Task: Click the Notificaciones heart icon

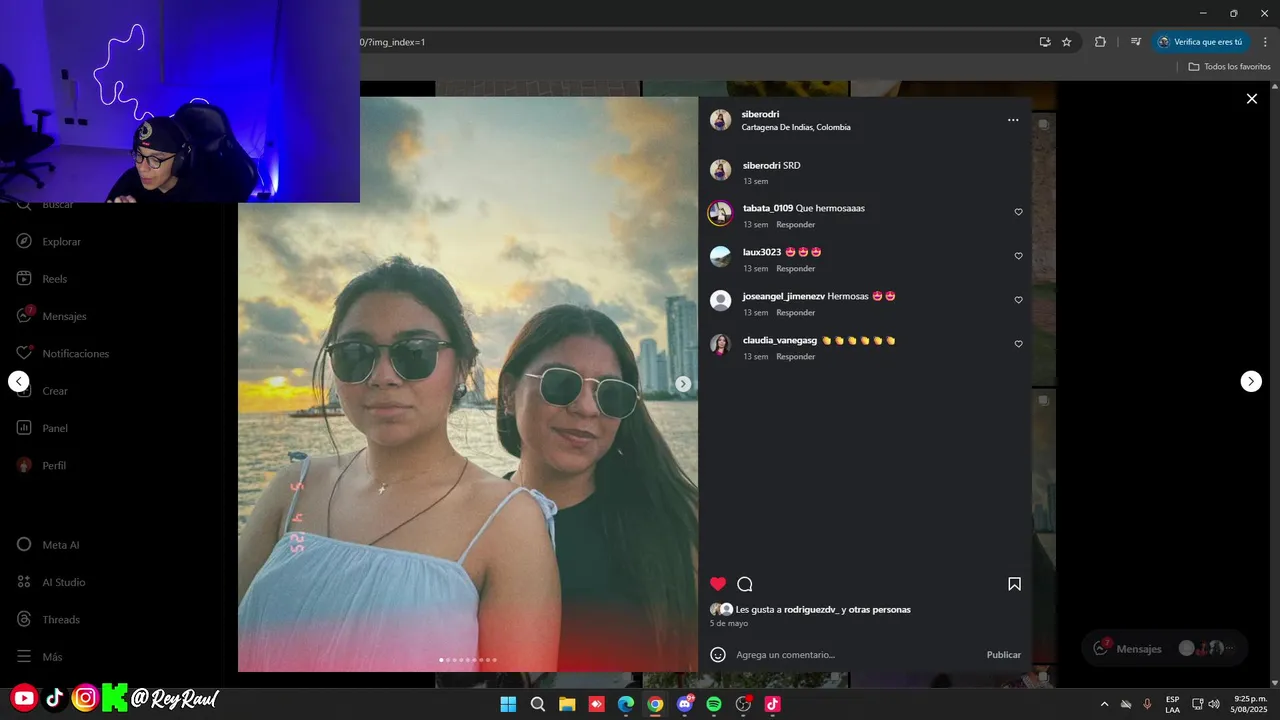Action: click(24, 354)
